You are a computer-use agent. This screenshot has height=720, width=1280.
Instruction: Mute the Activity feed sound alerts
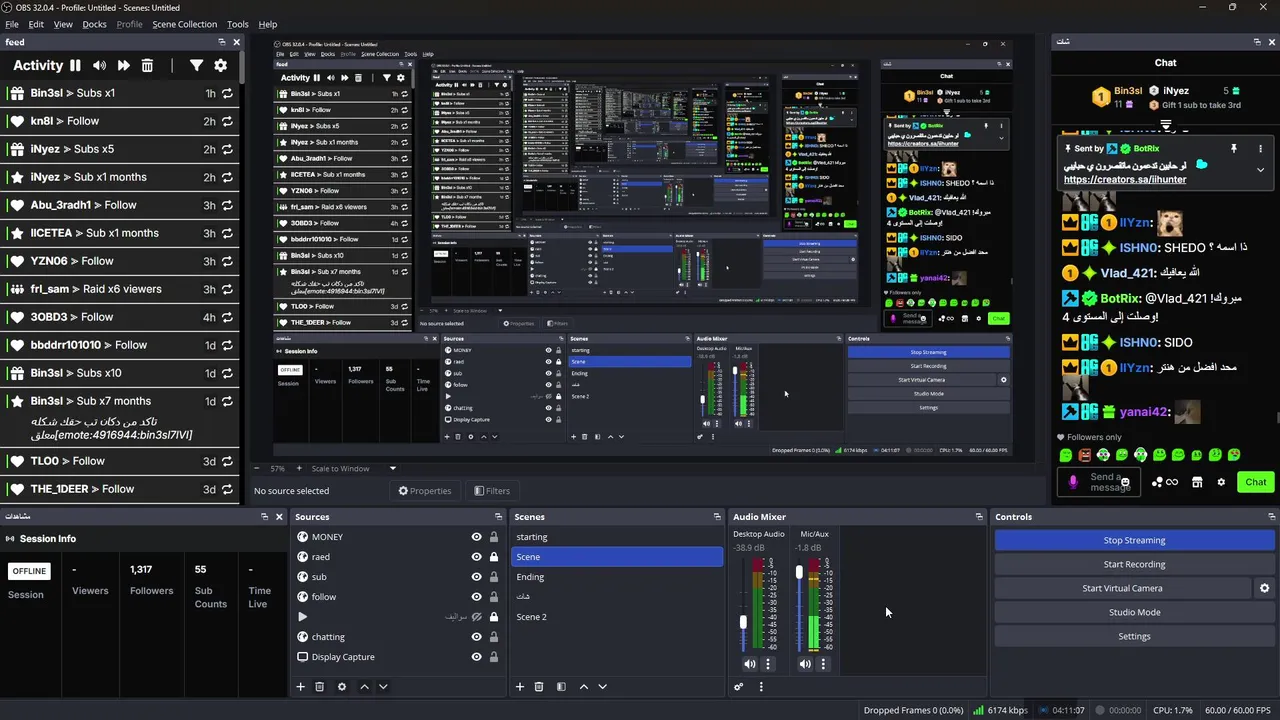point(99,65)
